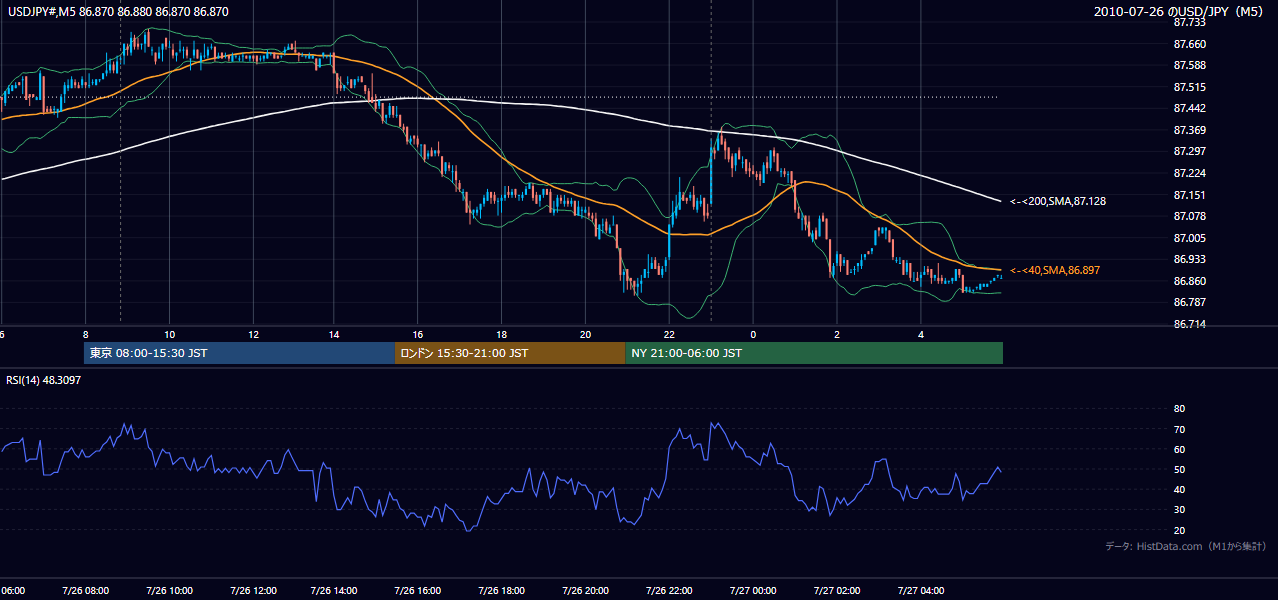
Task: Click the 7/26 16:00 time axis label
Action: click(418, 590)
